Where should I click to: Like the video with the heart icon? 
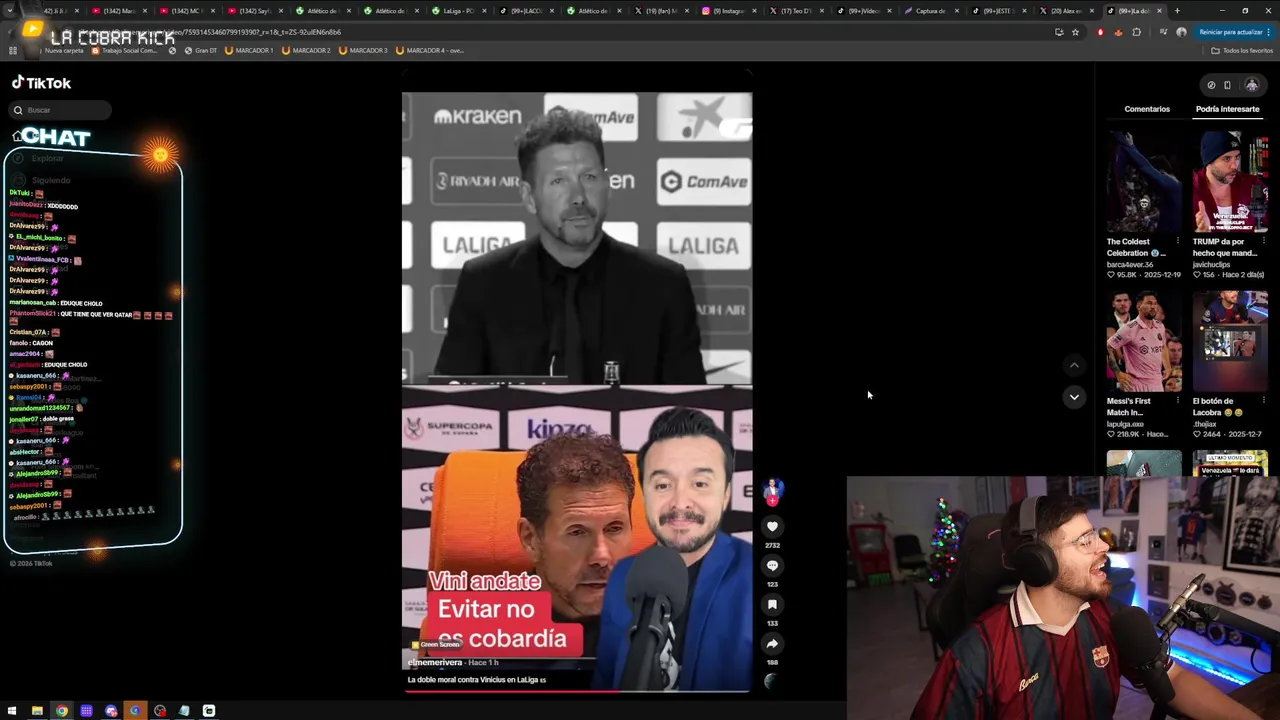[x=772, y=526]
